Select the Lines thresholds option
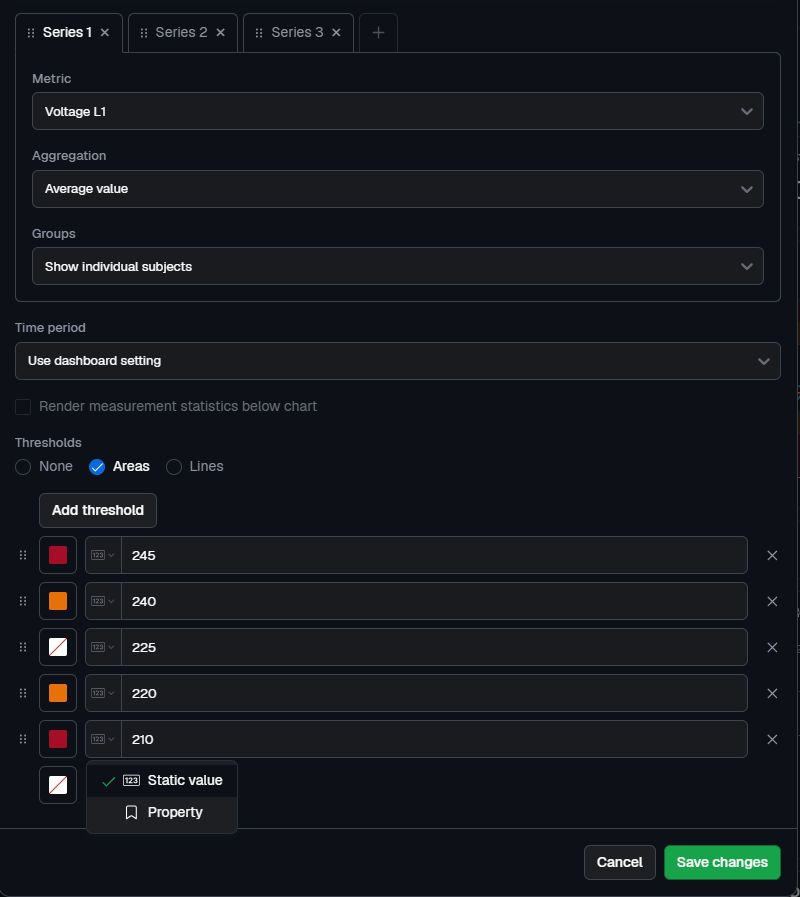This screenshot has height=897, width=800. (174, 467)
